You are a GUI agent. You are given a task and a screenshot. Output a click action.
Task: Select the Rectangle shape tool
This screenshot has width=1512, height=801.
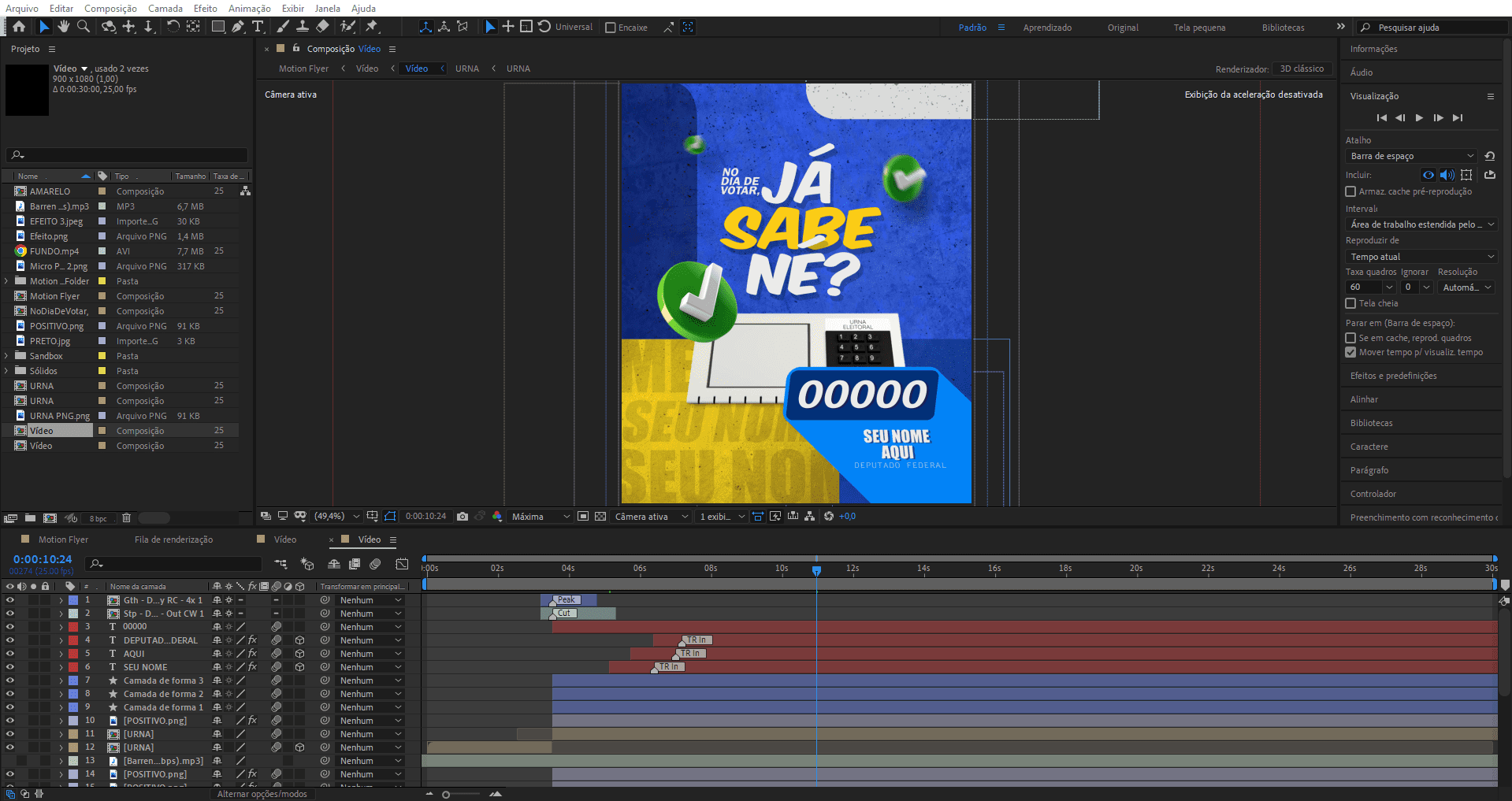tap(218, 27)
